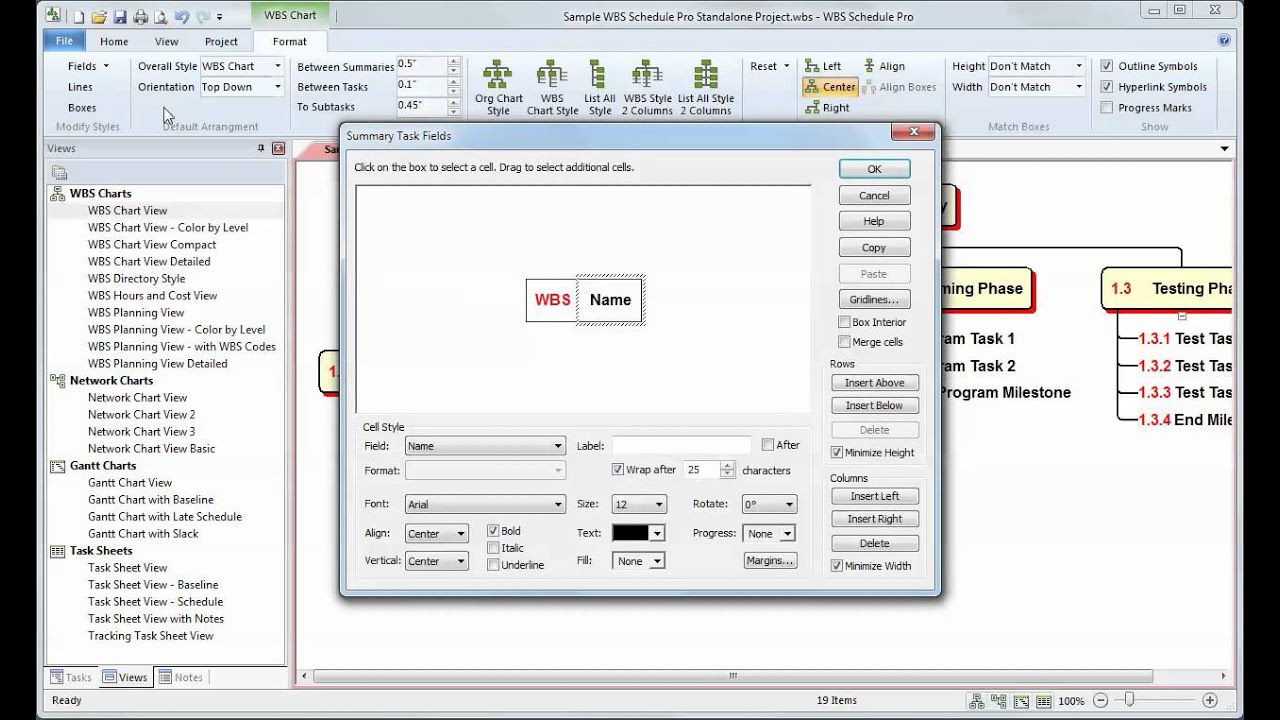
Task: Switch to WBS chart view in status bar
Action: click(975, 701)
